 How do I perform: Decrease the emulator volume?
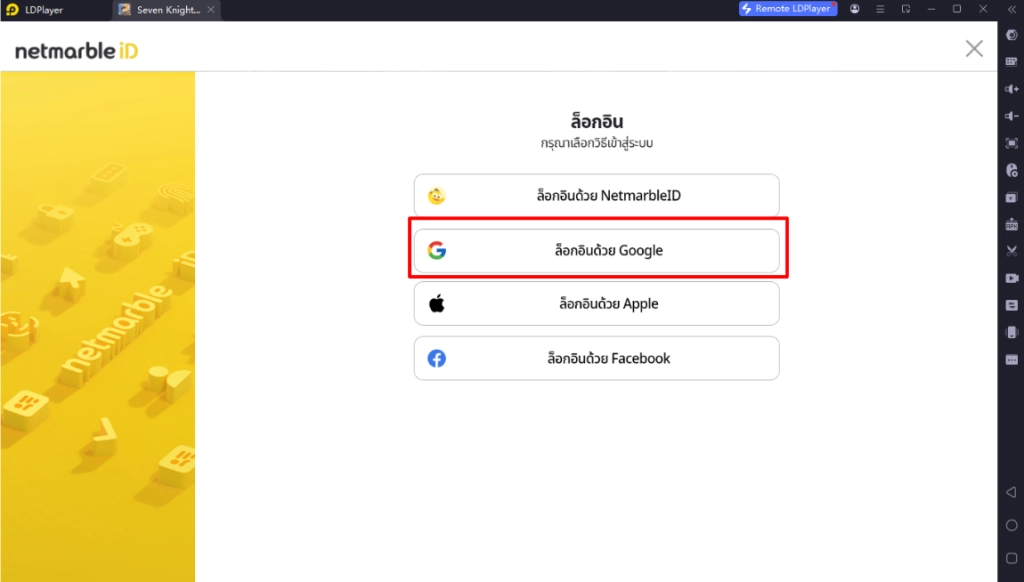(1011, 116)
